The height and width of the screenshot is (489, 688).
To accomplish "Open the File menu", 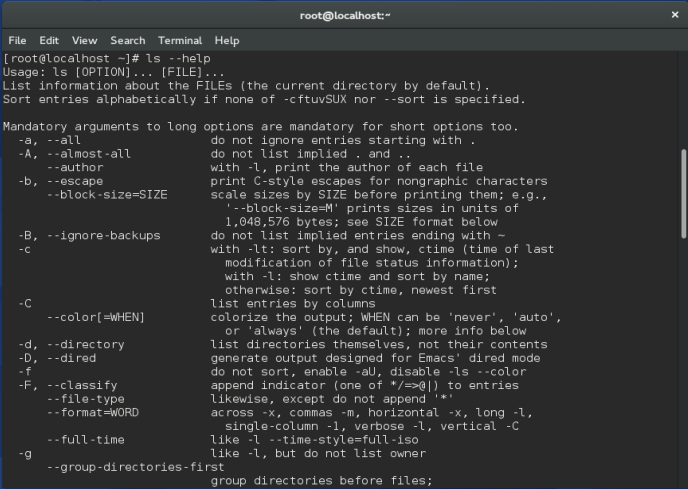I will point(17,40).
